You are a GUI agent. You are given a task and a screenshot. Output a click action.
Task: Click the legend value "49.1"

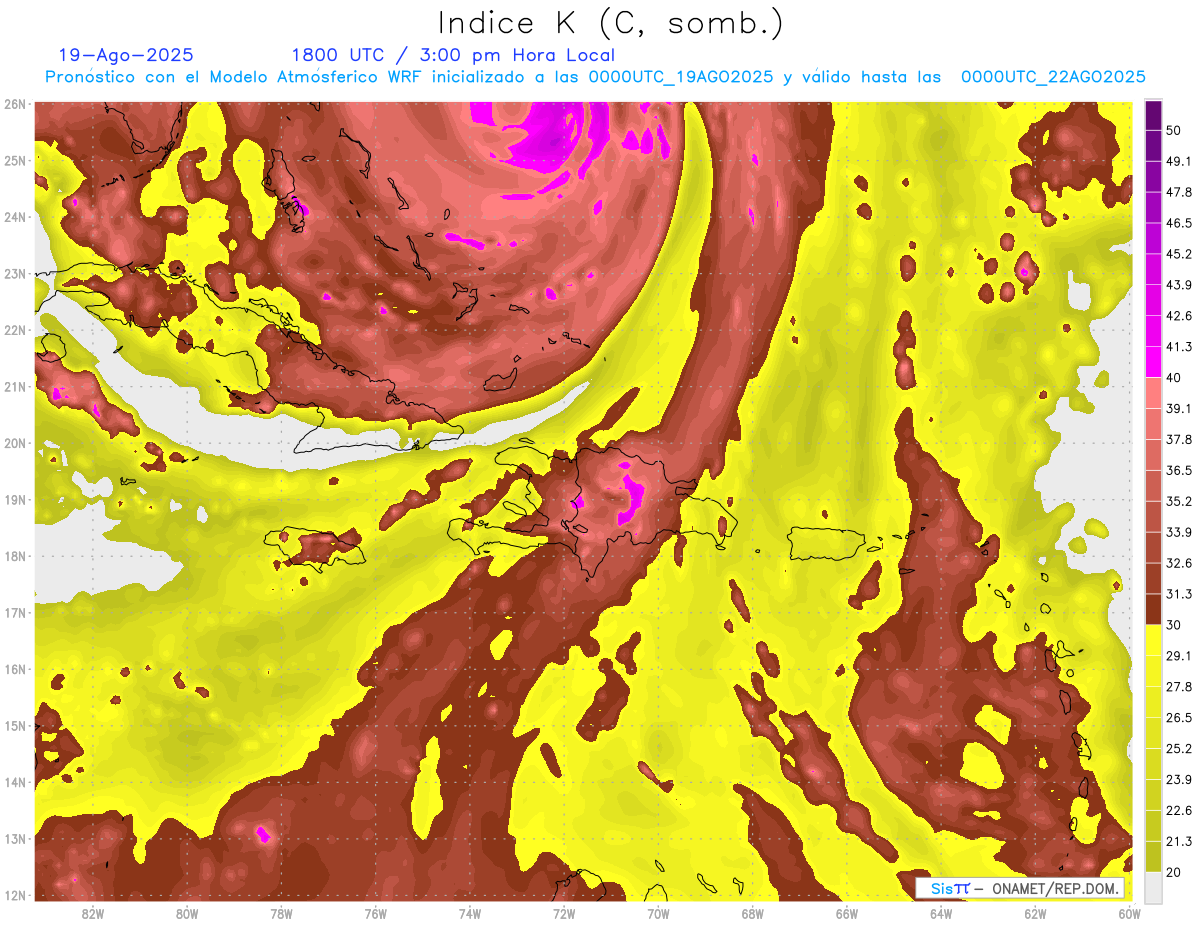click(x=1178, y=161)
